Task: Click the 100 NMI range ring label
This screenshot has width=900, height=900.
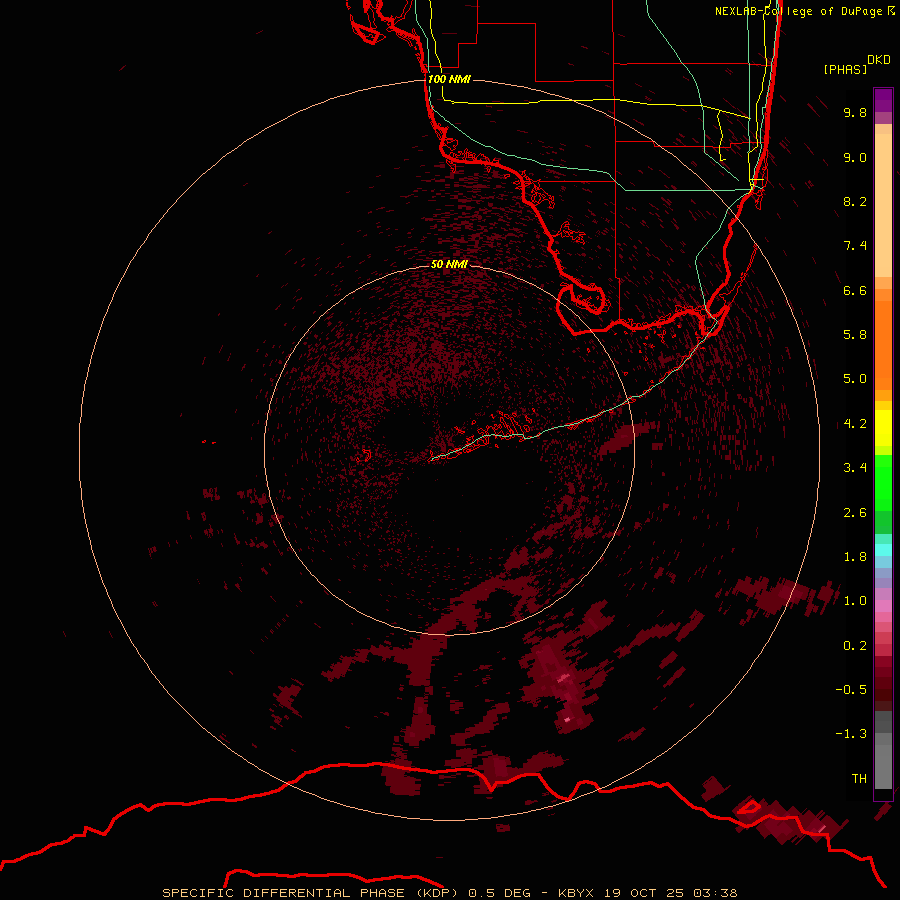Action: click(x=449, y=79)
